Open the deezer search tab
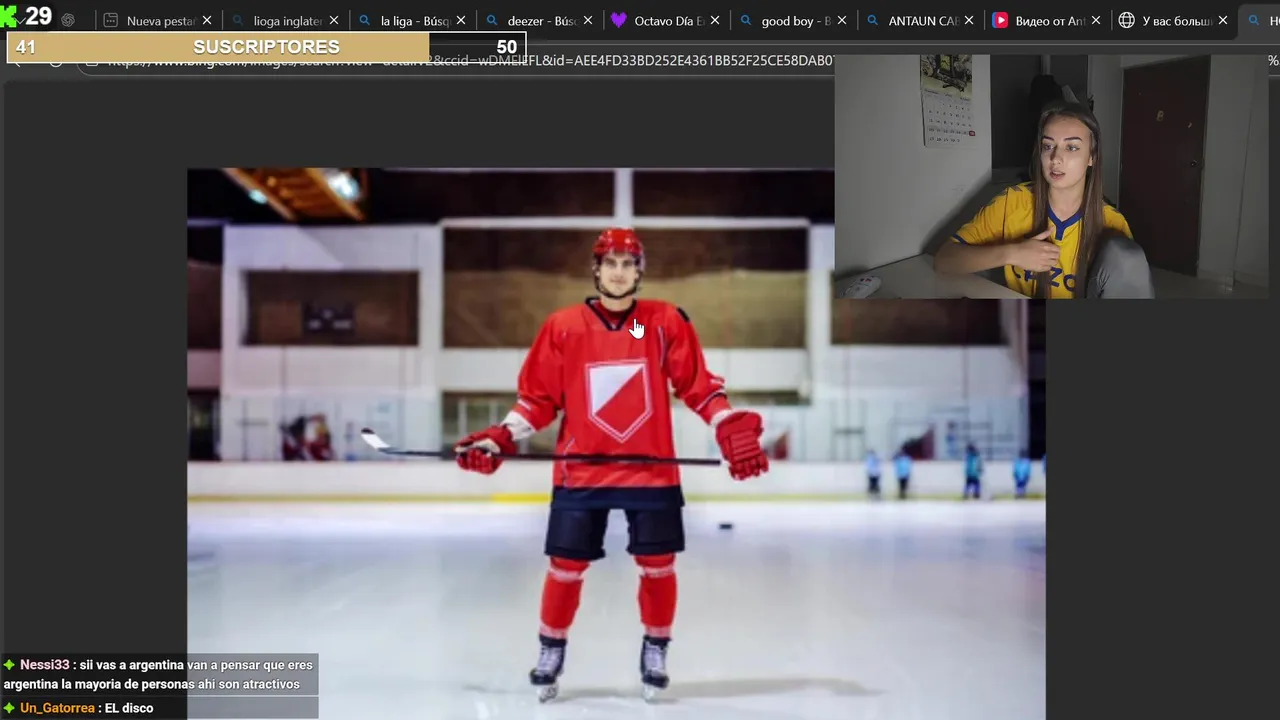 pos(539,20)
